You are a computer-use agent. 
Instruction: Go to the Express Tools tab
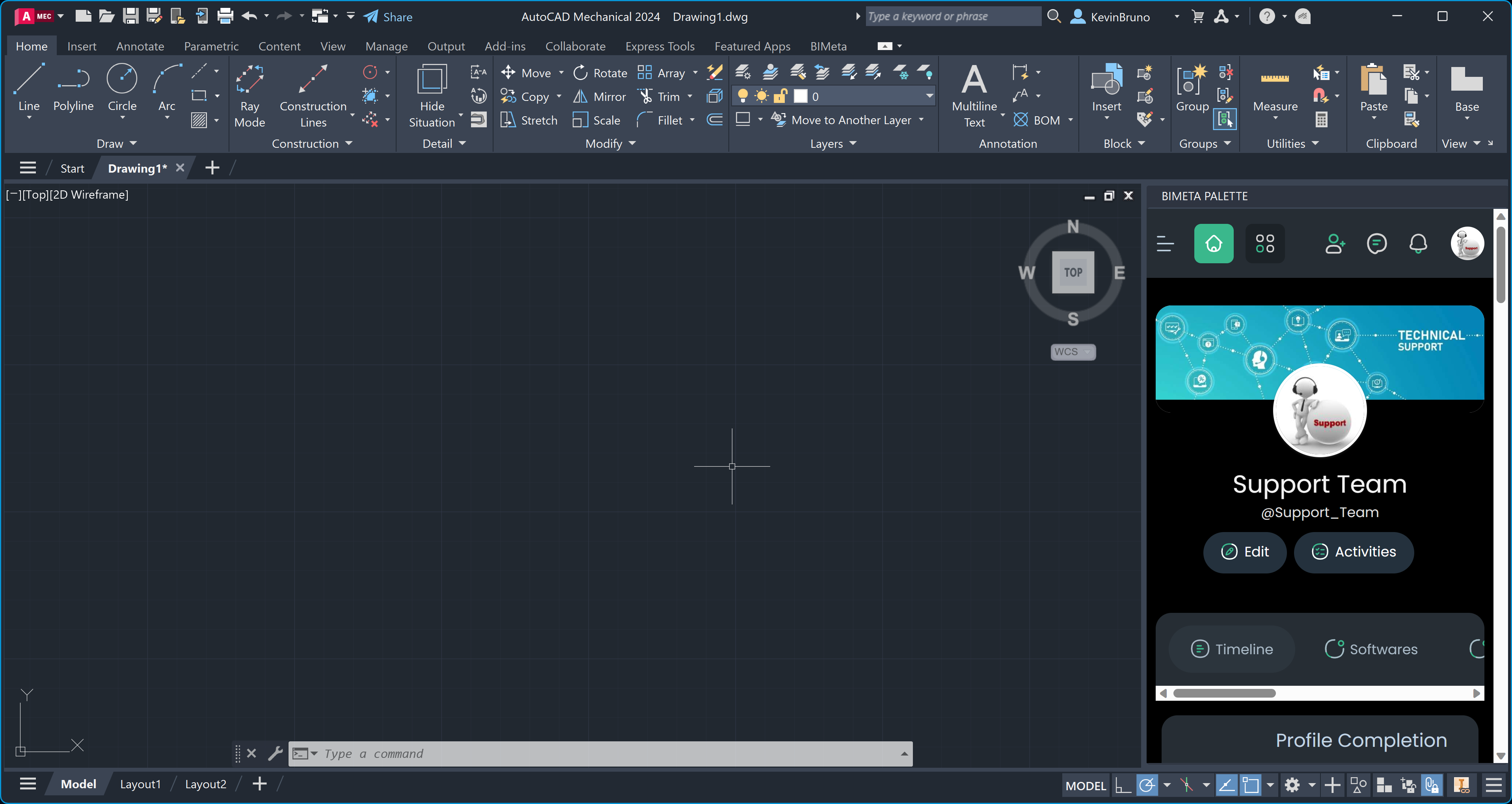[660, 46]
